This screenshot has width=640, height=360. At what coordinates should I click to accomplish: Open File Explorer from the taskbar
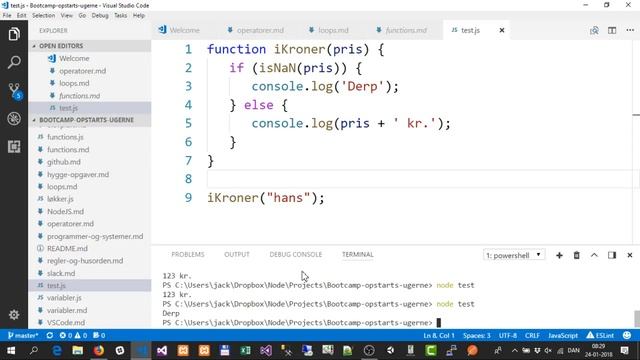(x=78, y=351)
